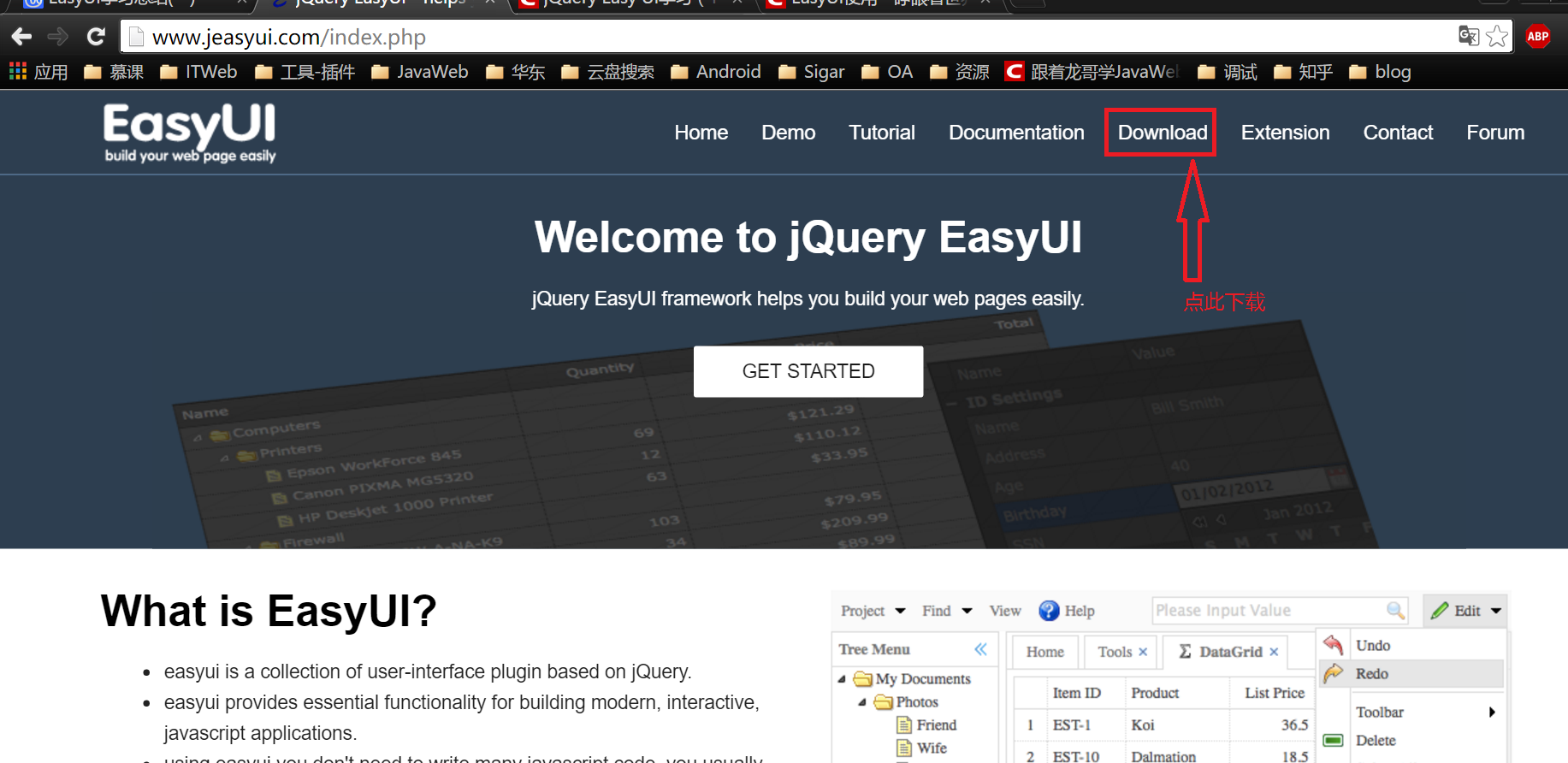Screen dimensions: 1568x763
Task: Close the DataGrid tab with its x
Action: (x=1274, y=652)
